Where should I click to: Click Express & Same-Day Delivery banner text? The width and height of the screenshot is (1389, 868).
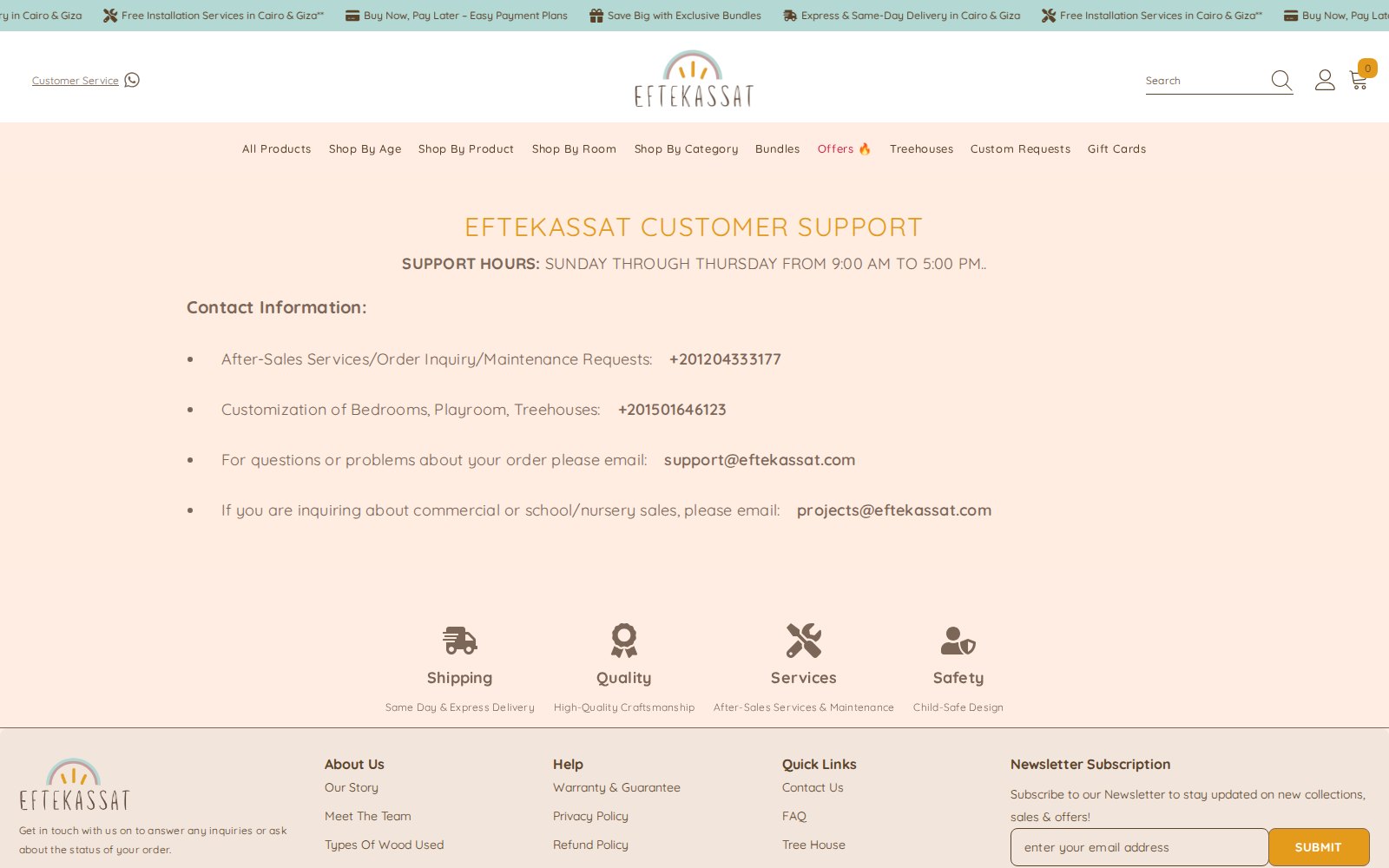[911, 16]
